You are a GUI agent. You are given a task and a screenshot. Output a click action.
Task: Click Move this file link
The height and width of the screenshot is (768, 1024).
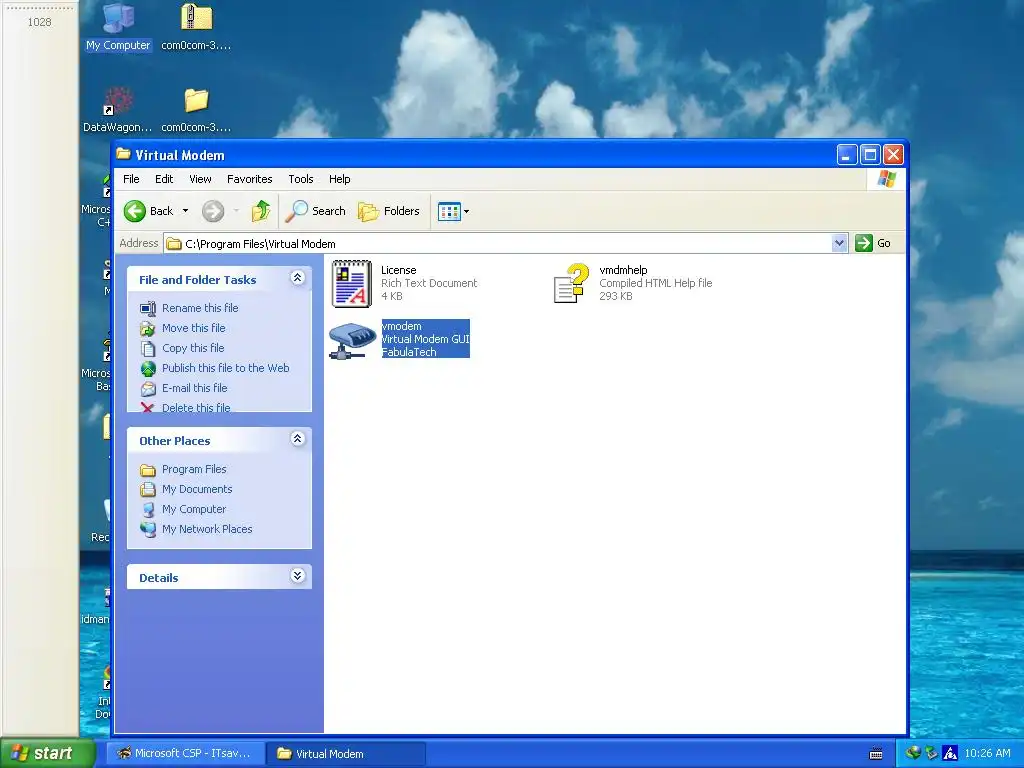pyautogui.click(x=194, y=328)
